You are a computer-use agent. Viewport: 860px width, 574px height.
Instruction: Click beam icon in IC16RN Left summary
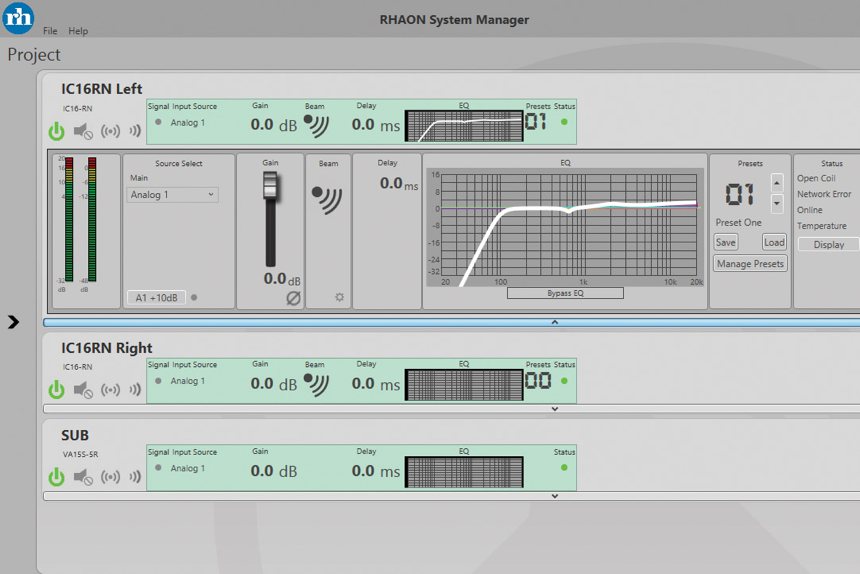(316, 126)
